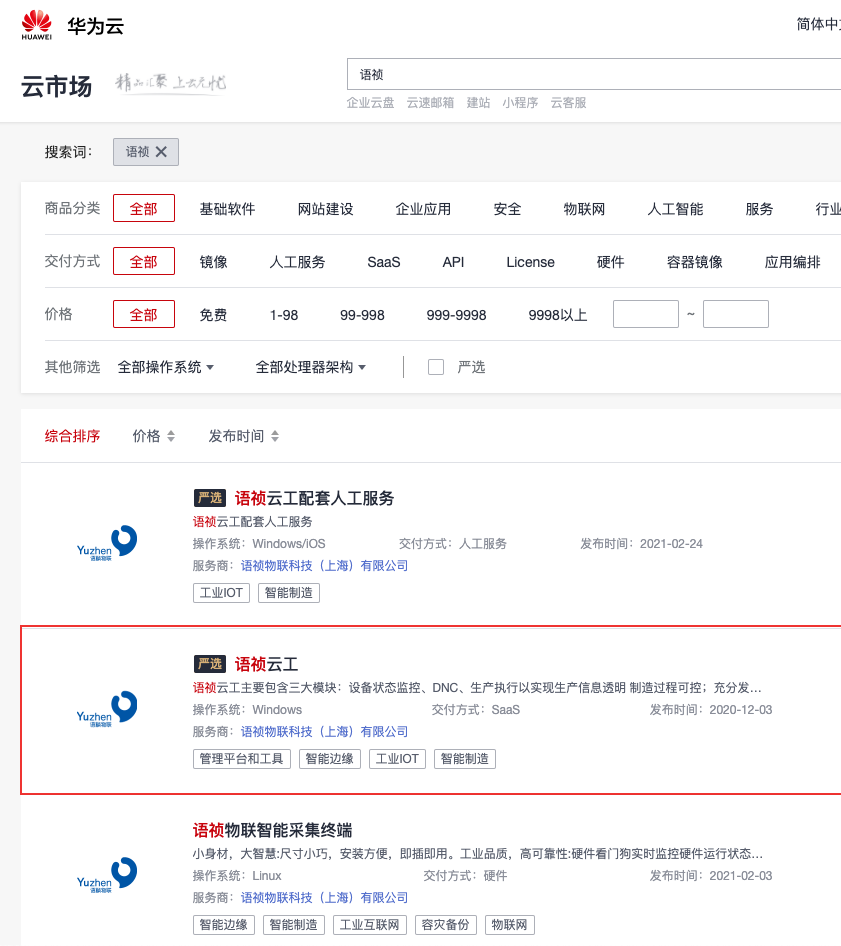Focus the maximum price input box
This screenshot has height=946, width=841.
(x=736, y=314)
